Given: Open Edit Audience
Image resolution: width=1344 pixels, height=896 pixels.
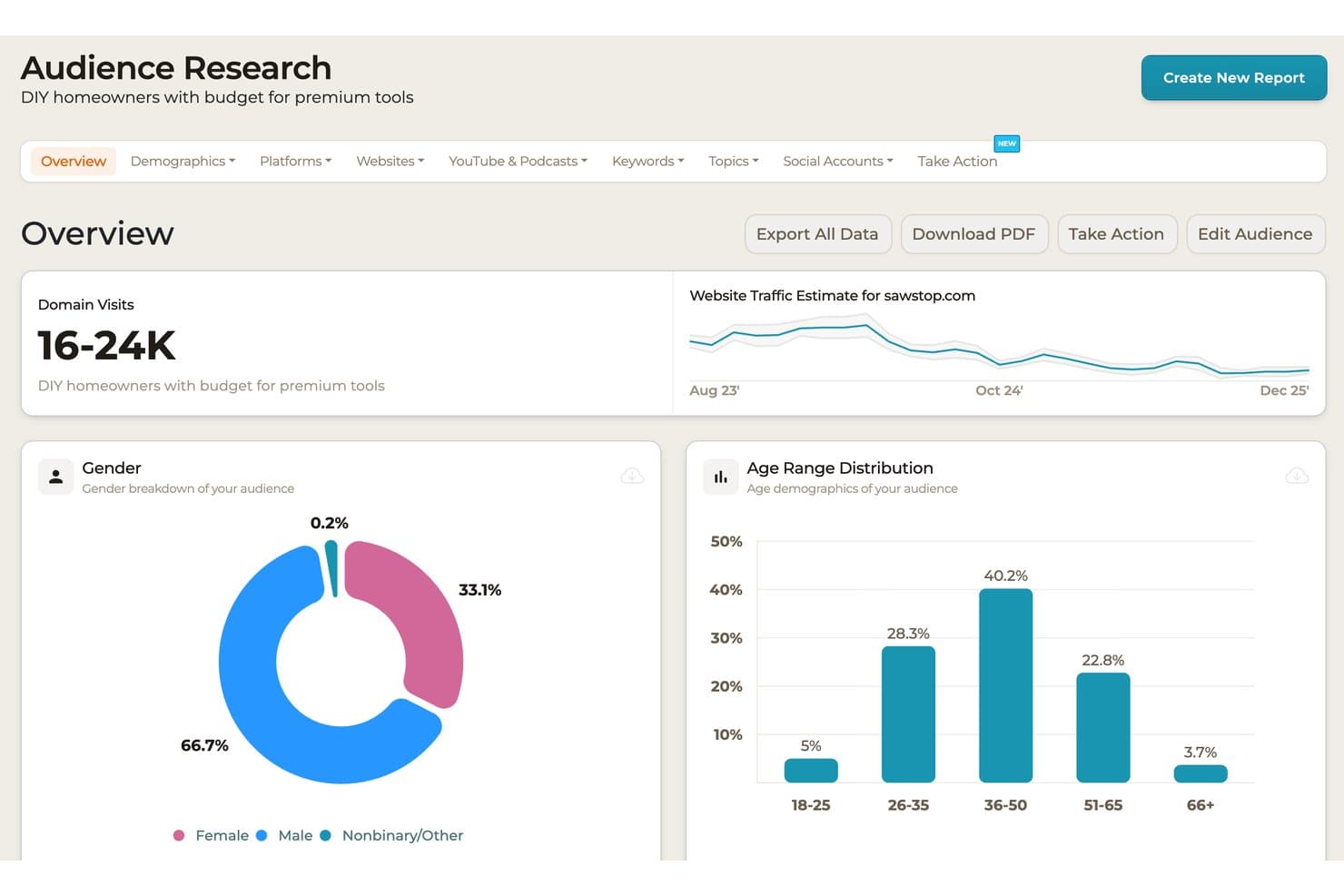Looking at the screenshot, I should pyautogui.click(x=1255, y=234).
